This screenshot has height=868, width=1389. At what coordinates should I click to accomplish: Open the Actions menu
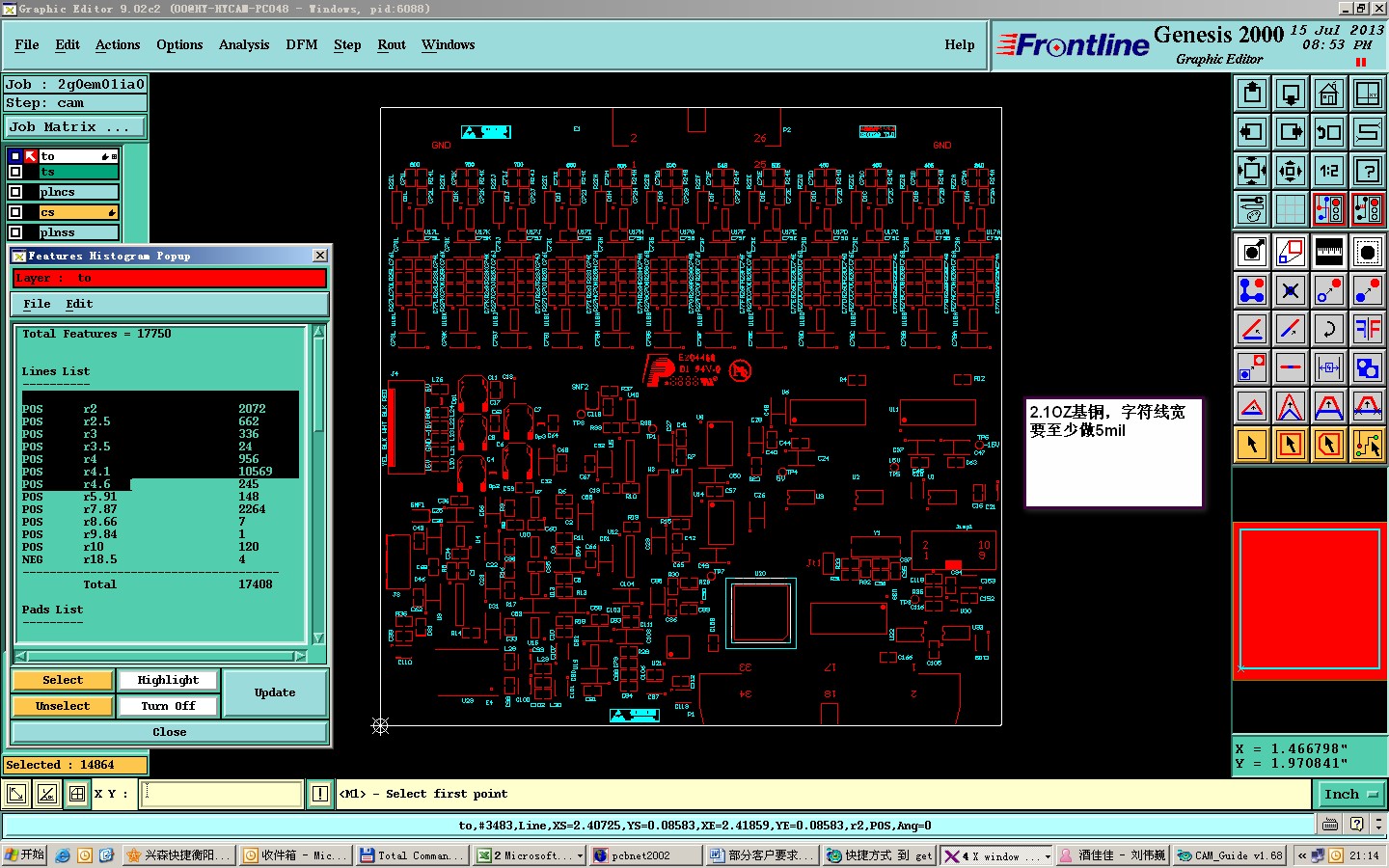(x=118, y=44)
